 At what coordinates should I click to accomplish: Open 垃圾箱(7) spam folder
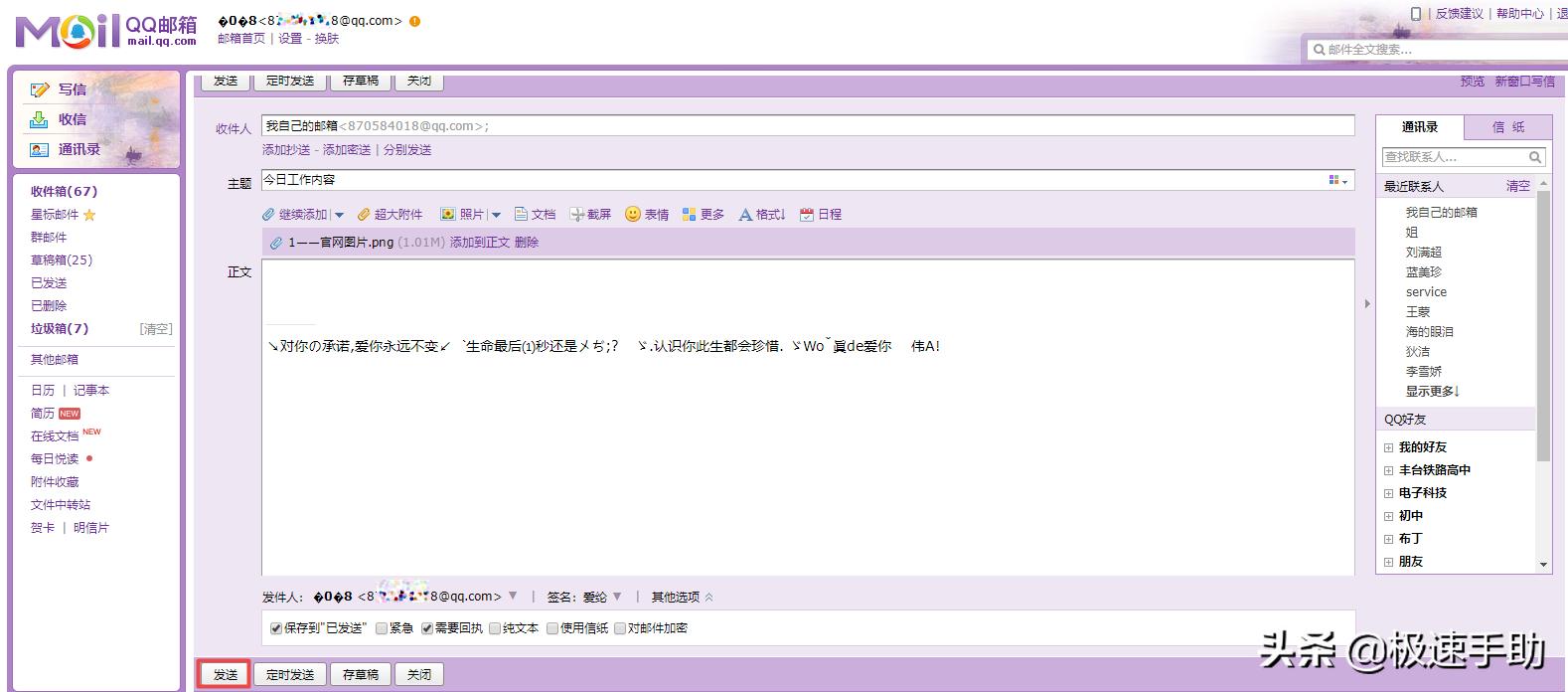pos(60,329)
